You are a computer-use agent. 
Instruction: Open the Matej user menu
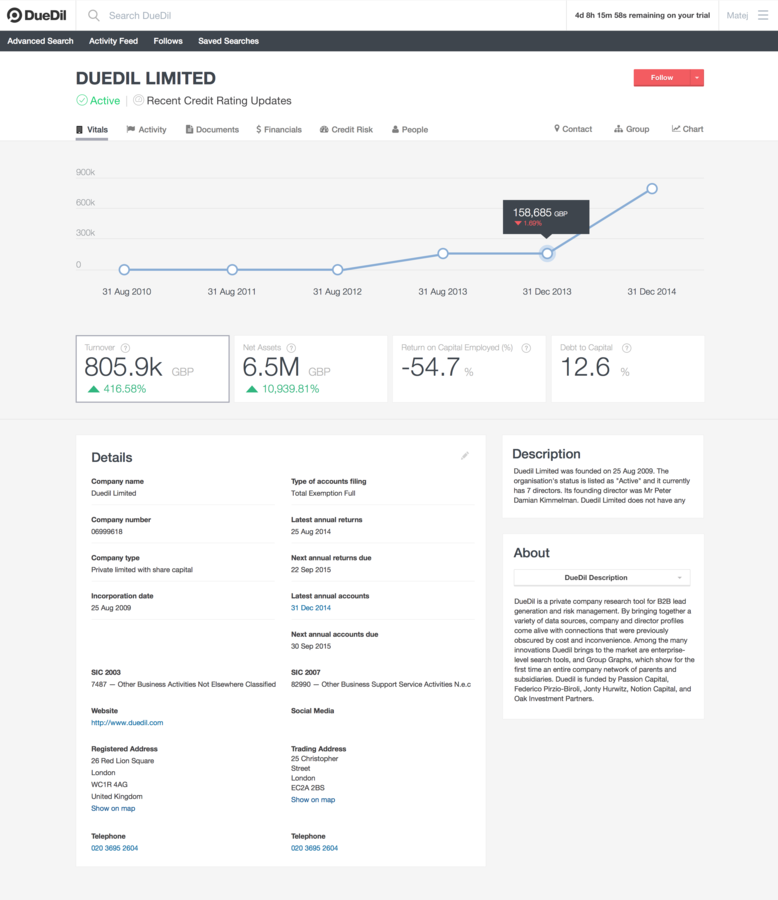[737, 15]
